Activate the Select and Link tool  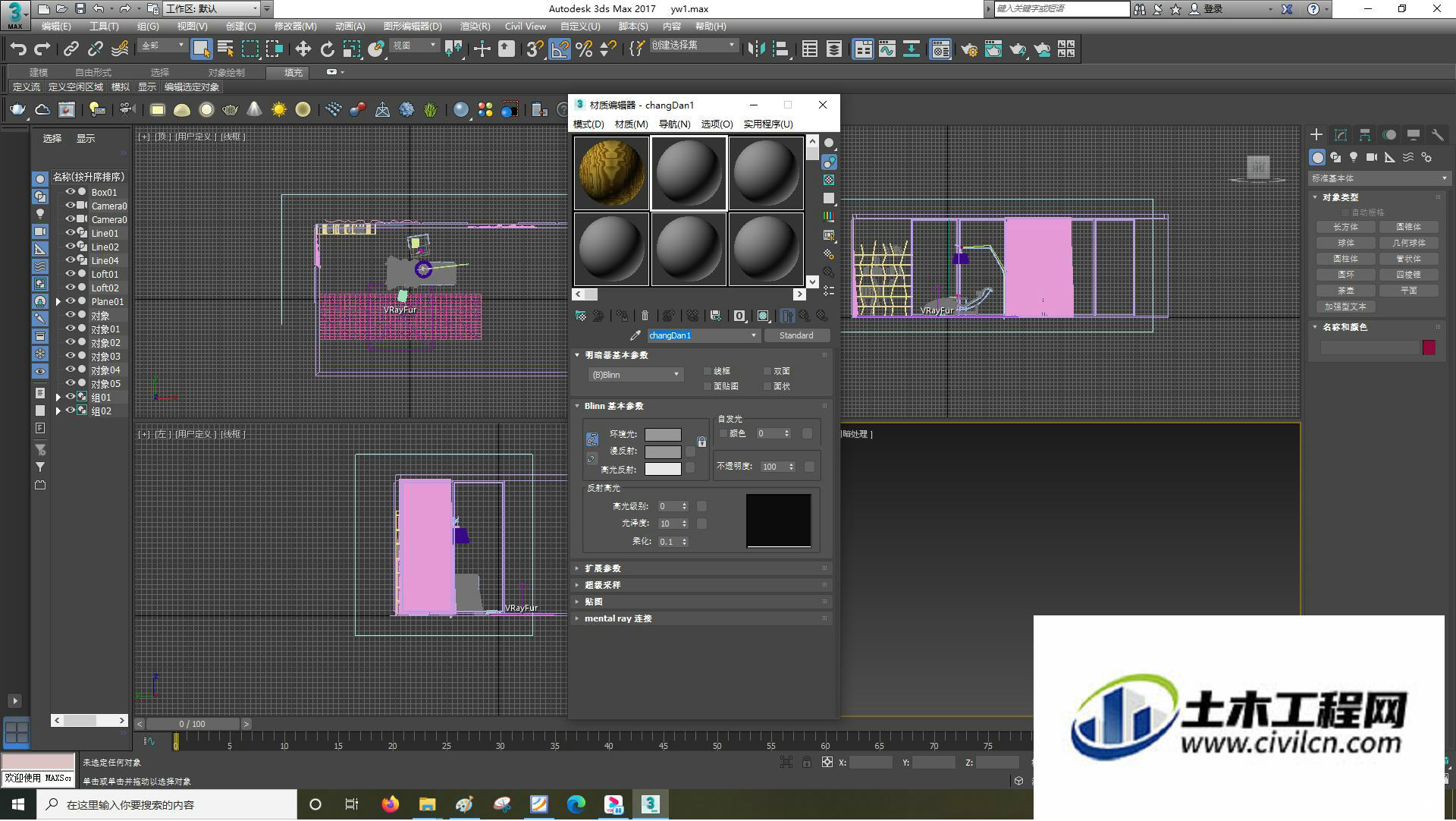coord(71,49)
